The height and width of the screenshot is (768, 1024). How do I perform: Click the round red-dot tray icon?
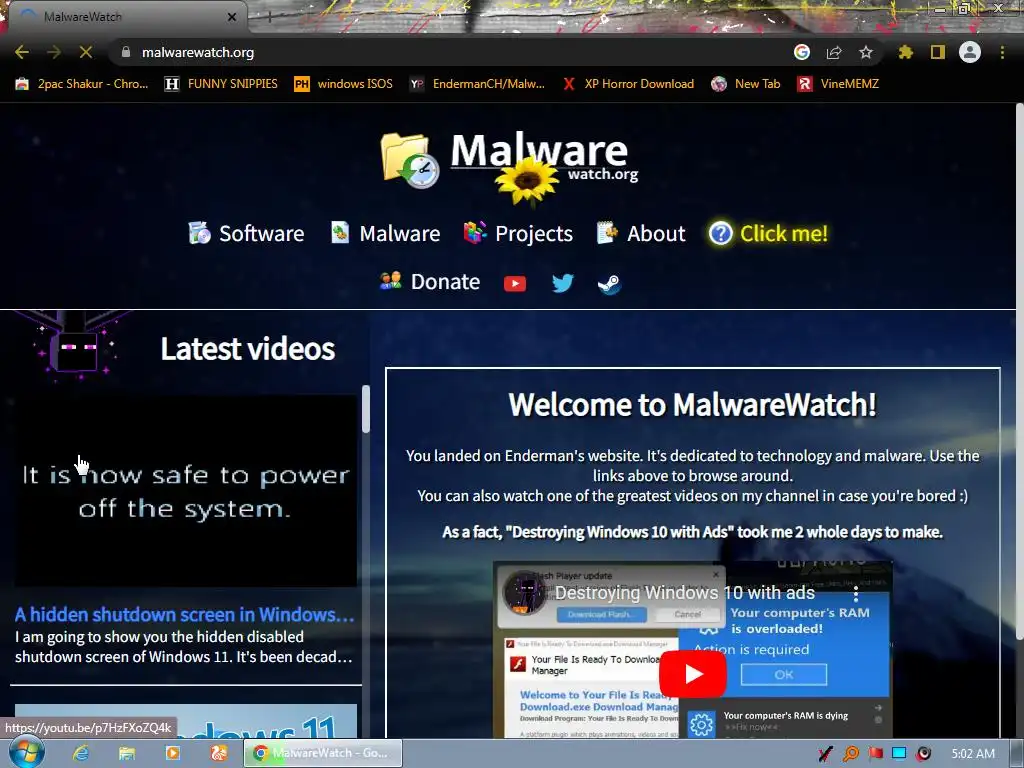click(x=923, y=754)
